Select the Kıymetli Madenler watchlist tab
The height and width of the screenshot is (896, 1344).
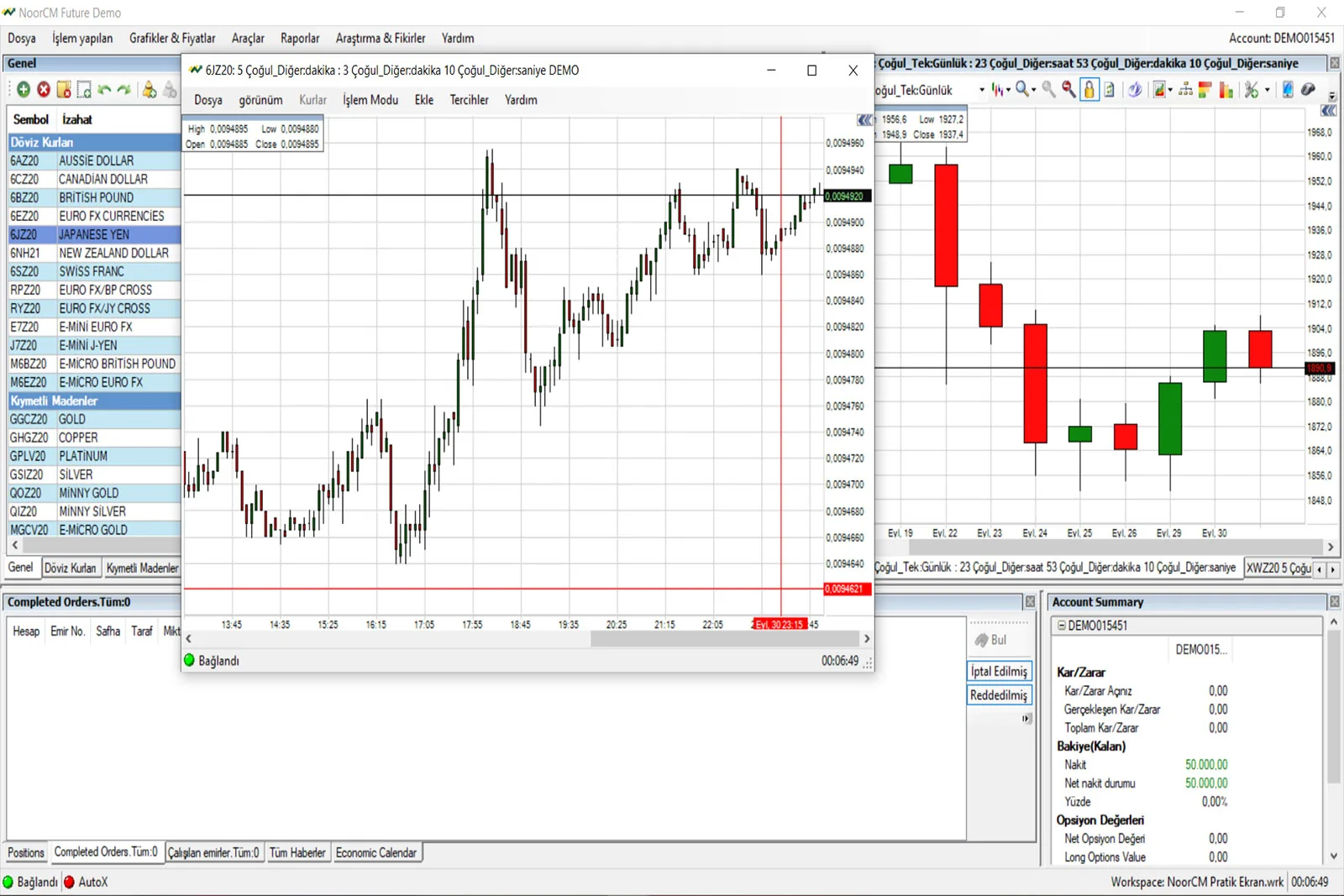tap(142, 569)
